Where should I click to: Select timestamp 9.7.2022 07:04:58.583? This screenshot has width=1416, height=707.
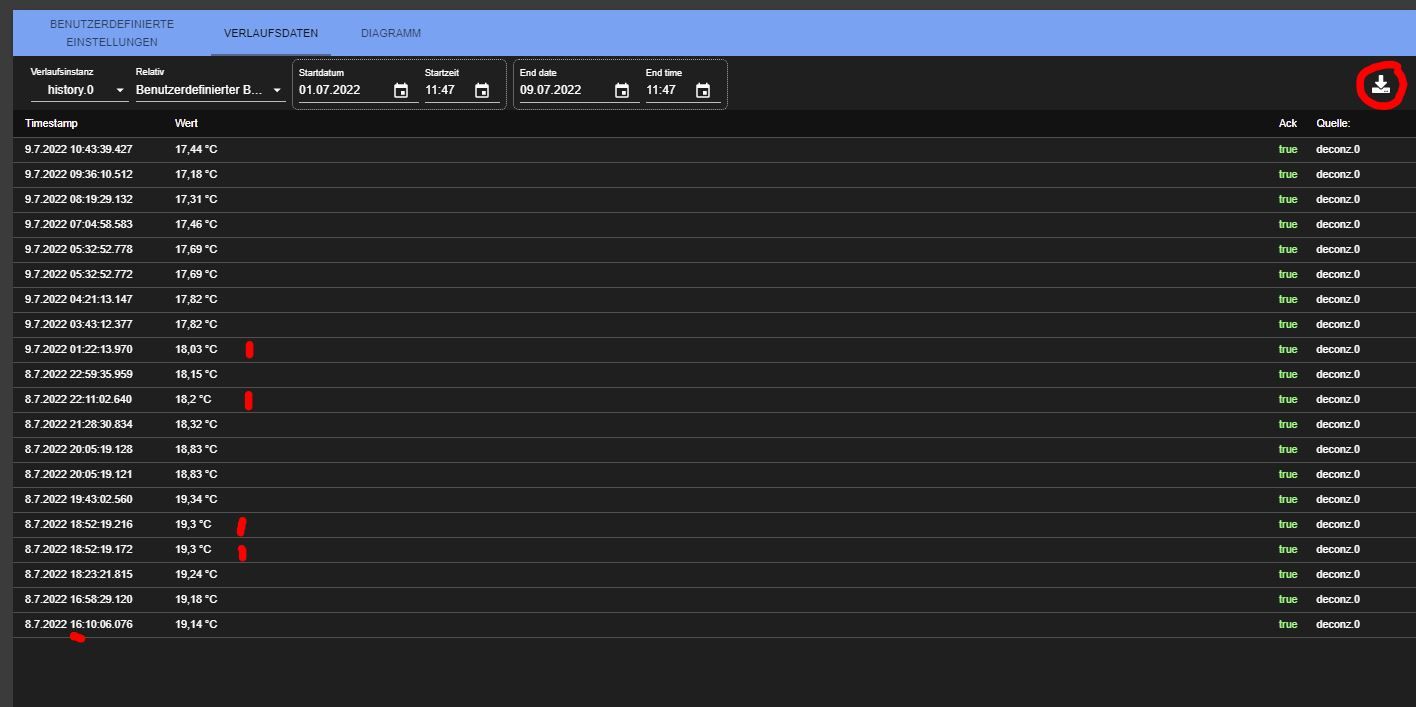[x=79, y=224]
